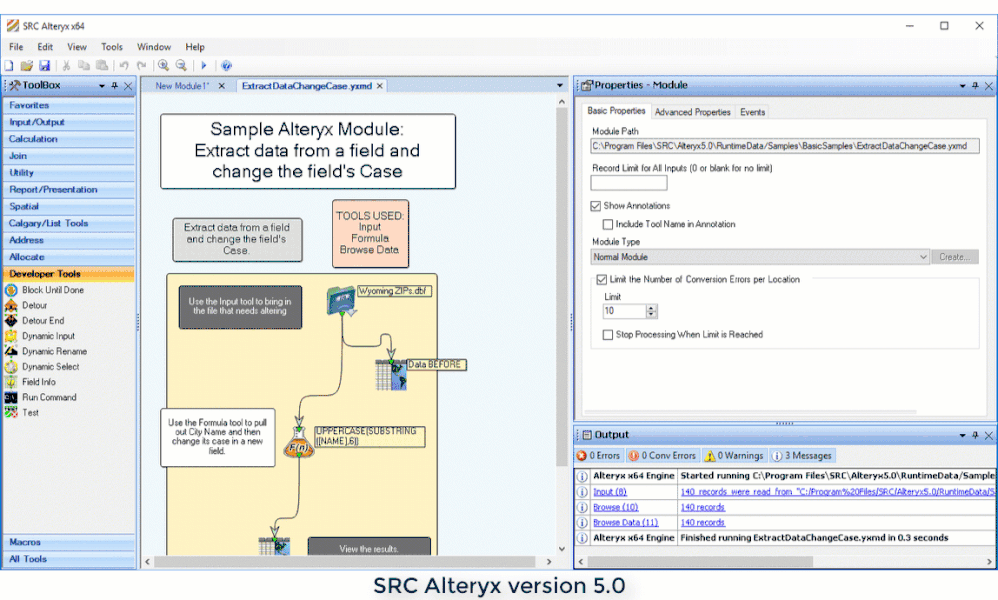Image resolution: width=998 pixels, height=600 pixels.
Task: Click the New Module toolbar icon
Action: [x=9, y=66]
